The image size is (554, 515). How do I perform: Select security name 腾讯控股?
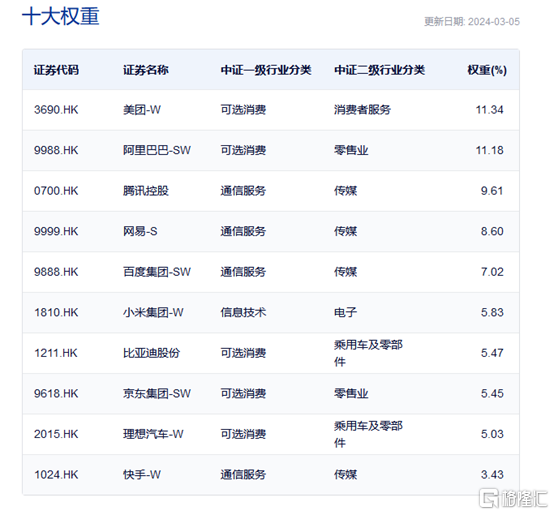coord(146,191)
